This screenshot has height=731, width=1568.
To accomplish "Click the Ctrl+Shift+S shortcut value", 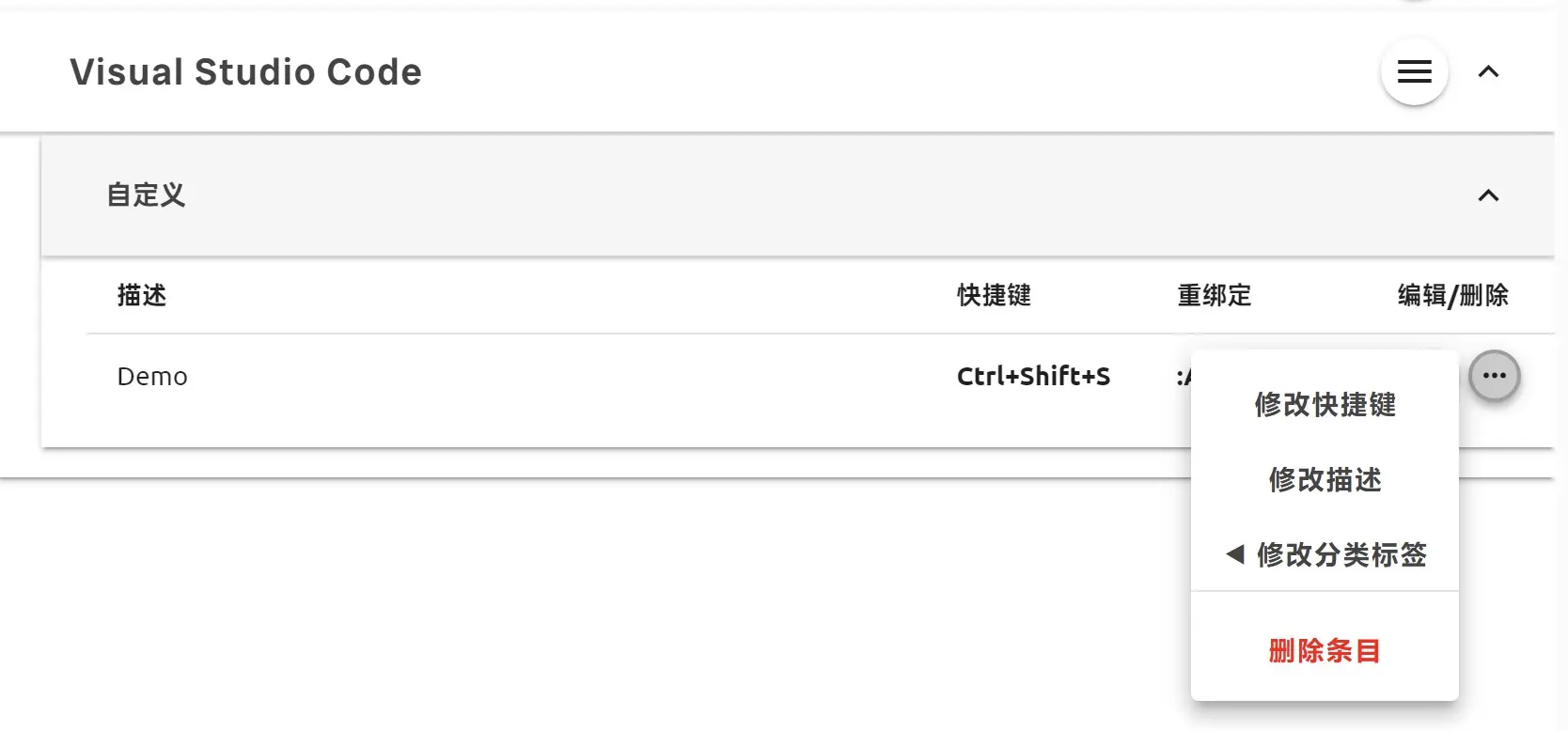I will pos(1033,377).
